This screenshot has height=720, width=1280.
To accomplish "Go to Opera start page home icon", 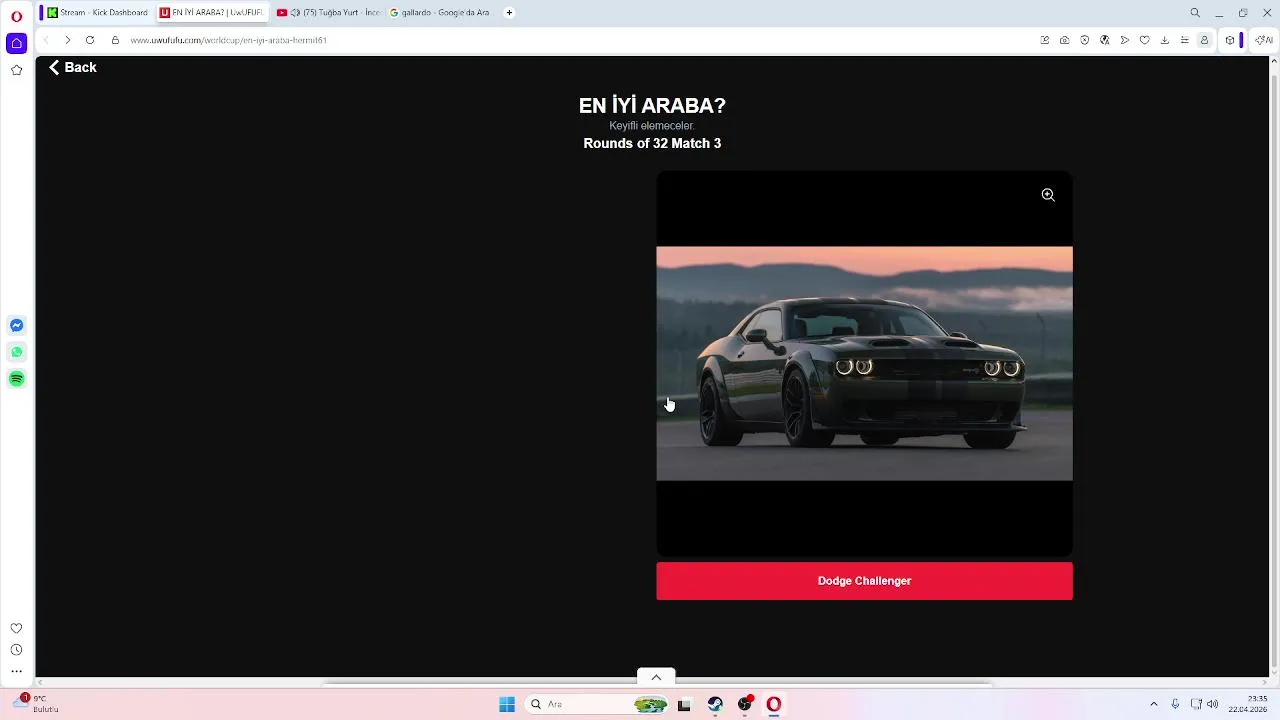I will [x=16, y=43].
